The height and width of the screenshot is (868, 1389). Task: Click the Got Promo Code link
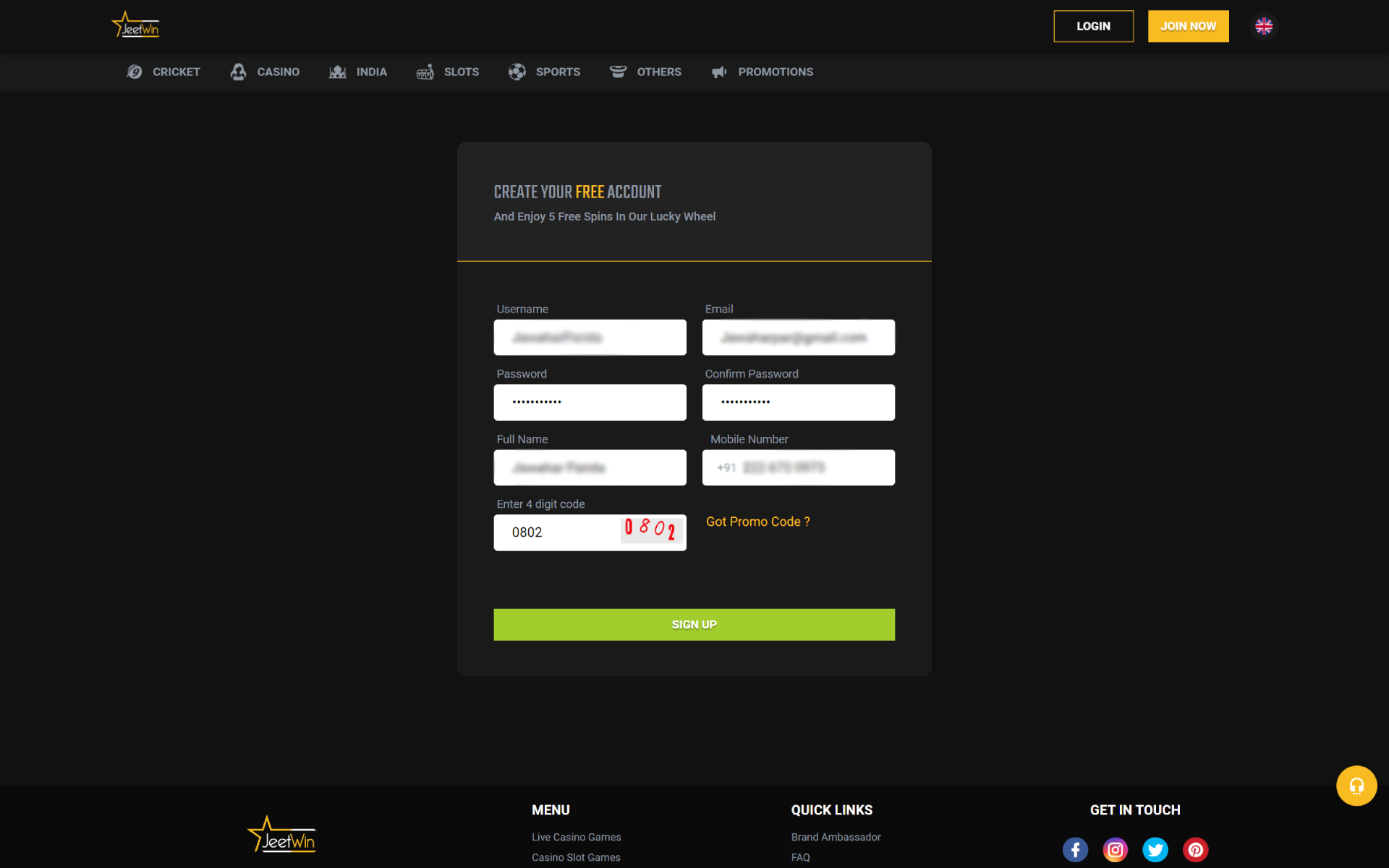coord(757,521)
